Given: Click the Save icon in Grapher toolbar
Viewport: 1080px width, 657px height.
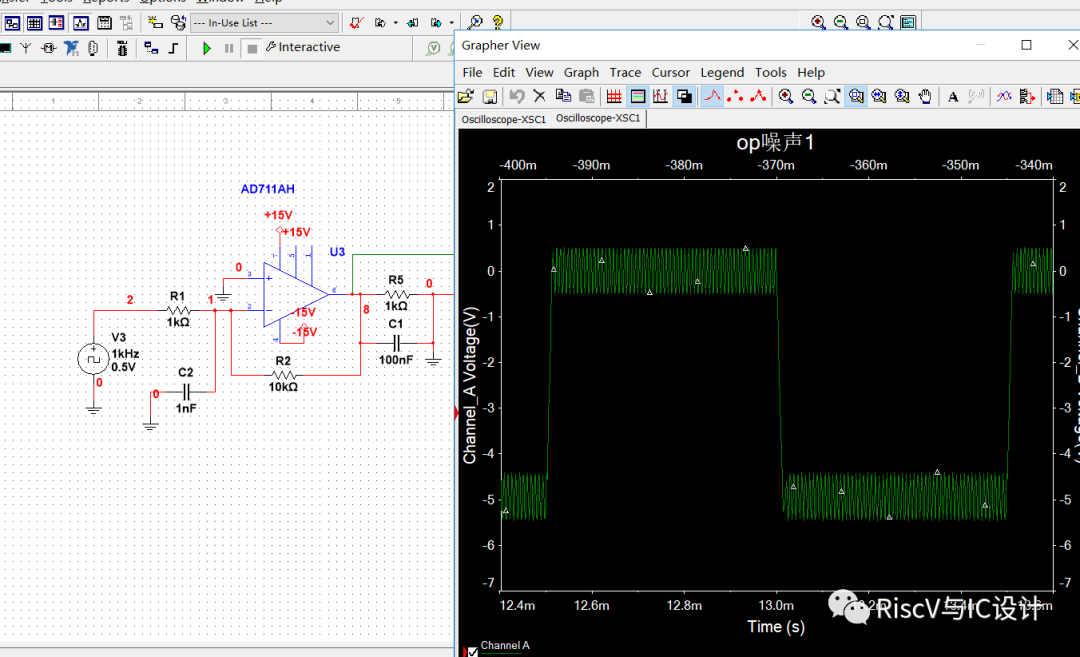Looking at the screenshot, I should coord(490,96).
